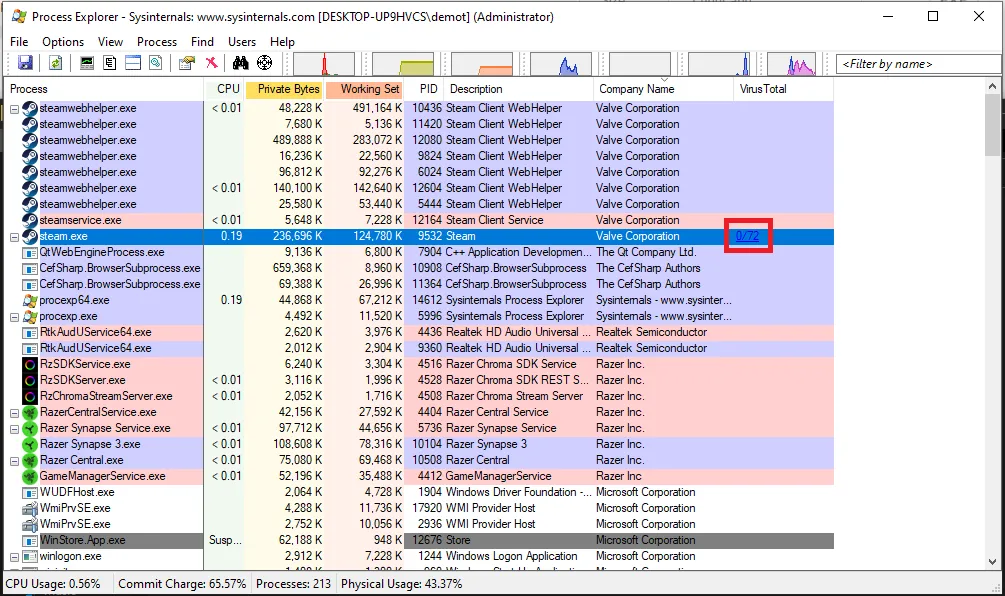Click the red X Kill Process icon
Image resolution: width=1005 pixels, height=596 pixels.
pos(212,63)
